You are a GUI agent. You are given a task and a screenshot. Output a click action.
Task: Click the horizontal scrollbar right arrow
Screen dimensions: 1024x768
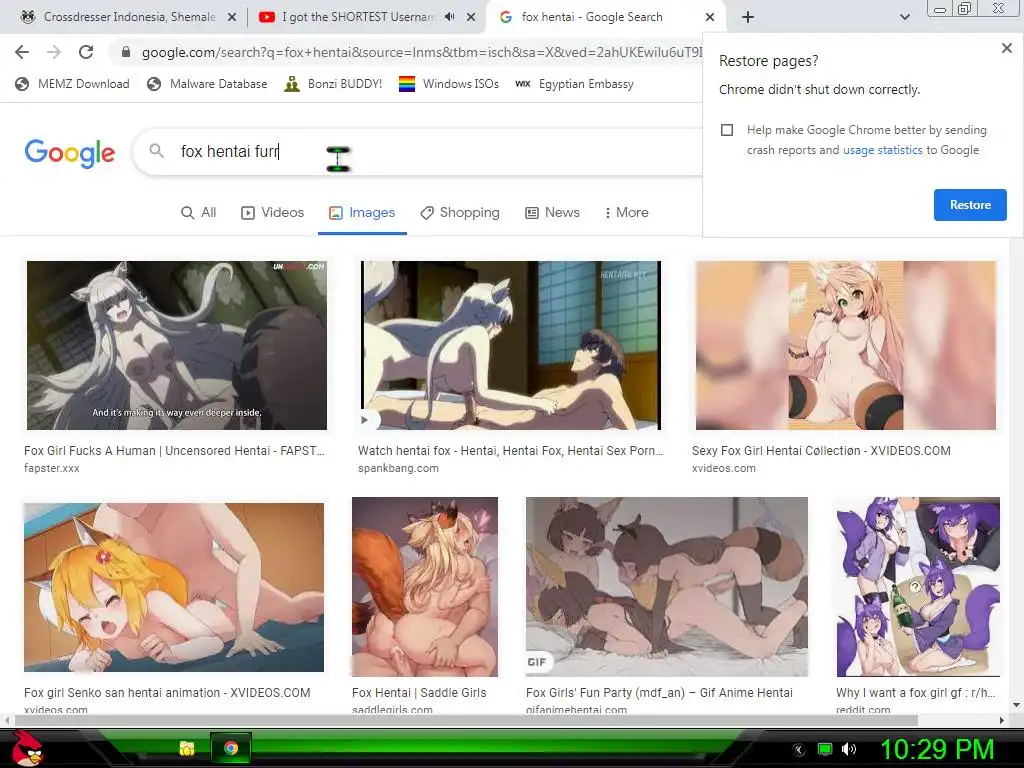[1002, 720]
